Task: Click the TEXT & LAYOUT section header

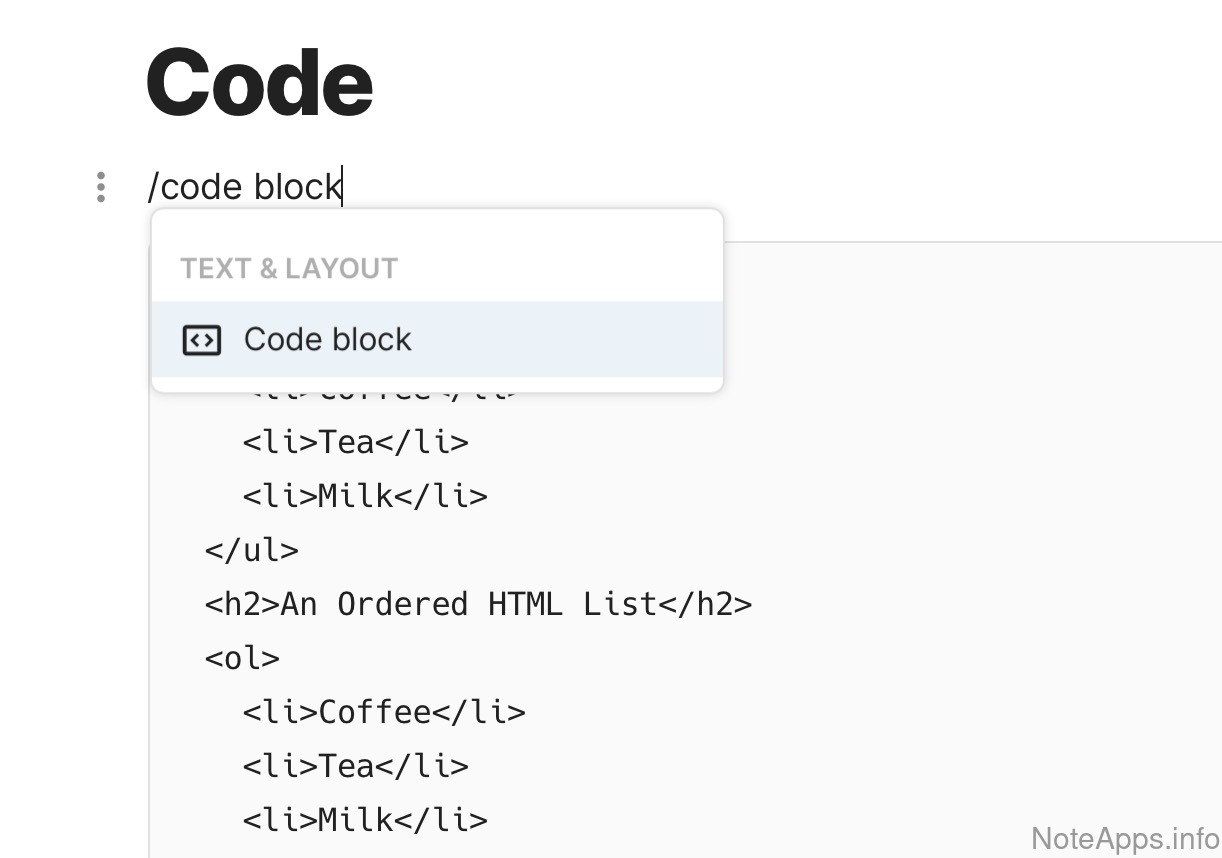Action: coord(289,268)
